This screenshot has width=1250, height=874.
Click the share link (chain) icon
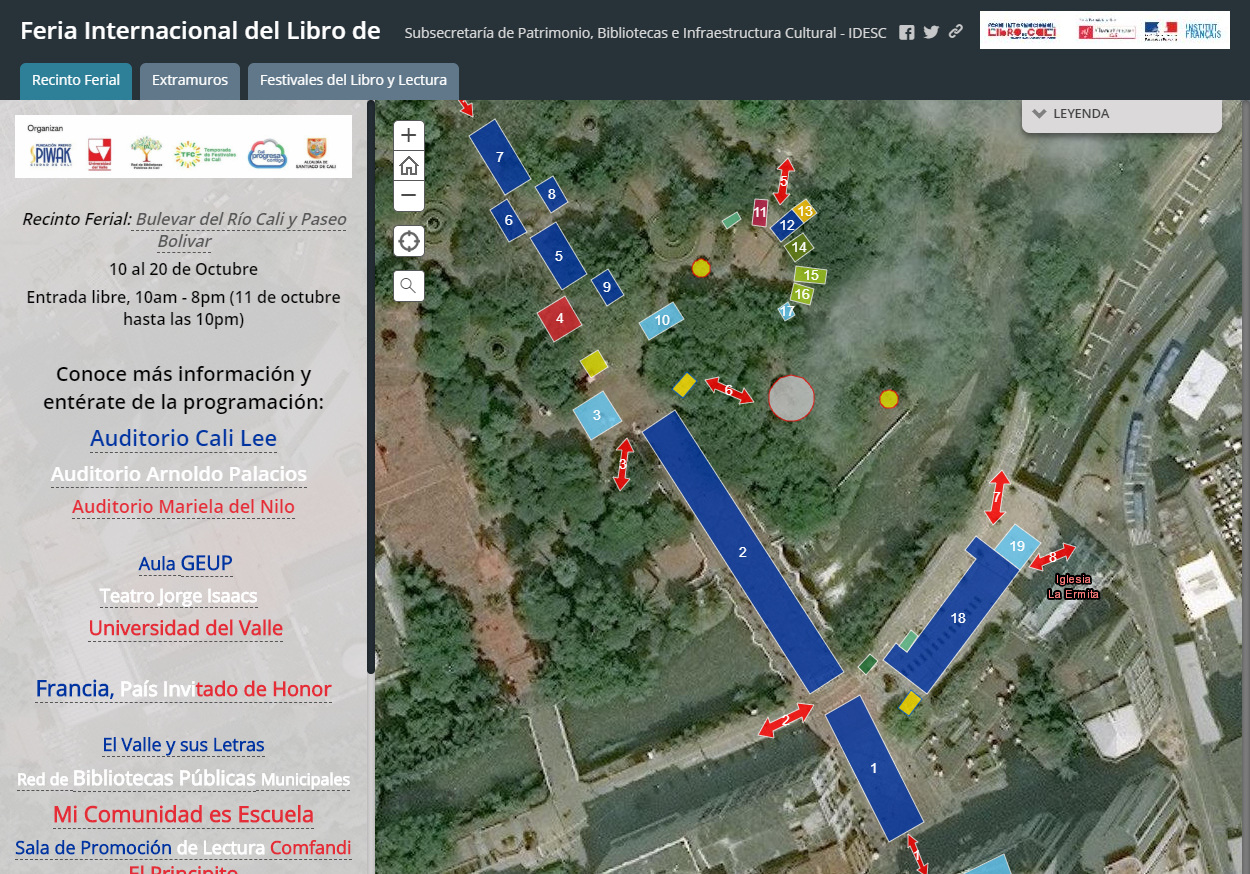[955, 32]
